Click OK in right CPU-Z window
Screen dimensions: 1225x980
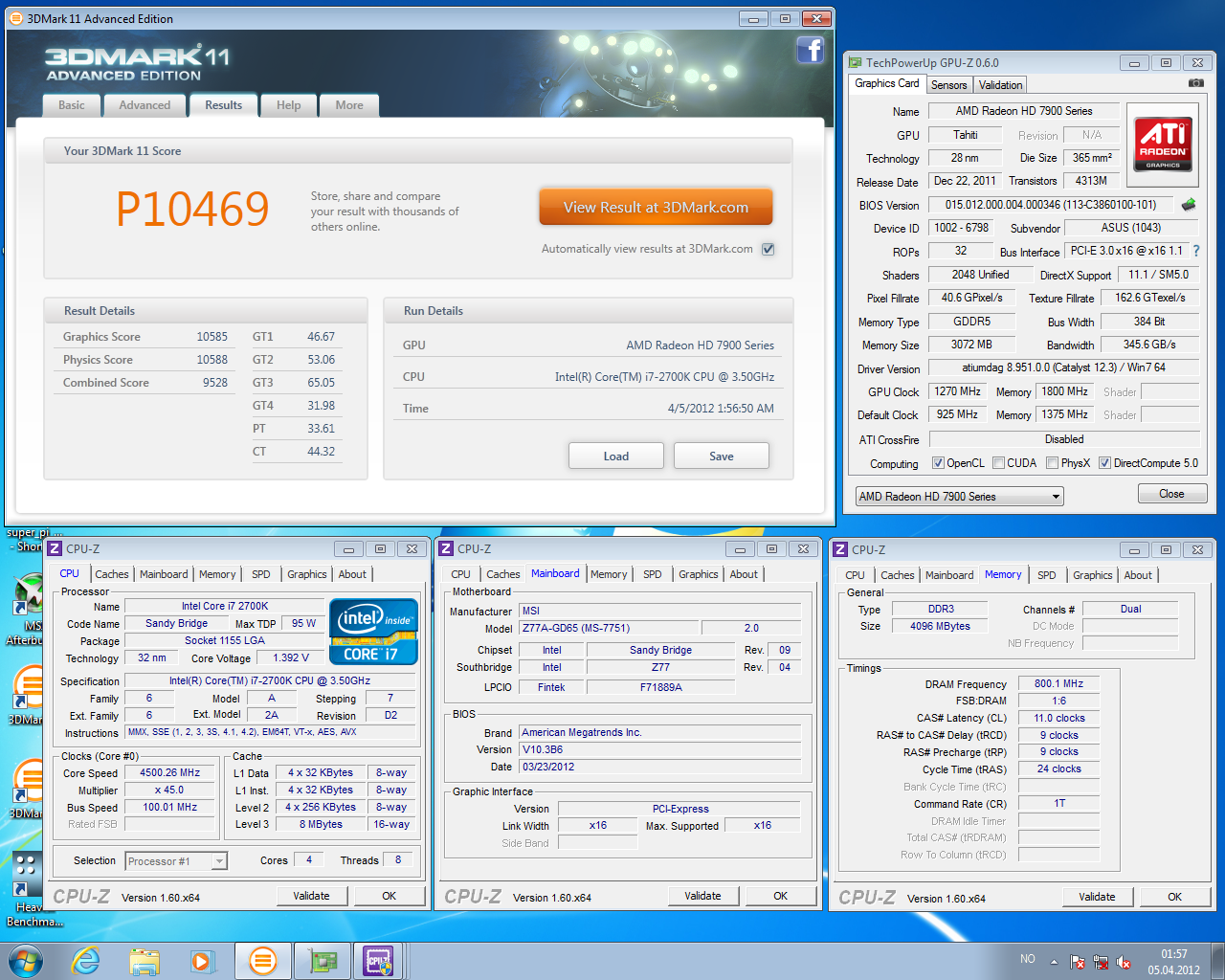click(1174, 898)
